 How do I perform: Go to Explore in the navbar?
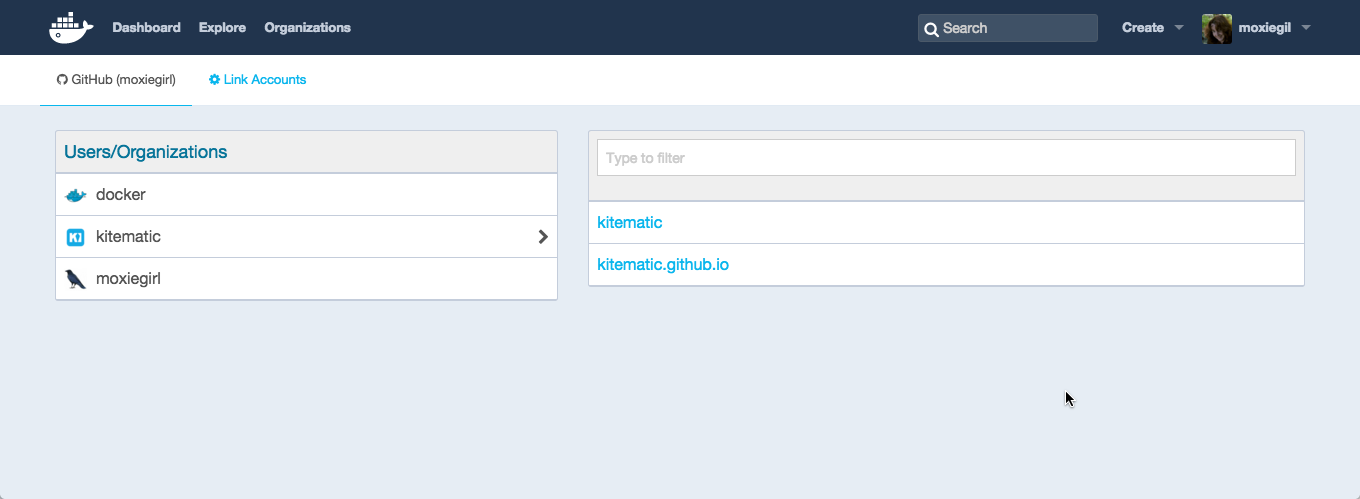(222, 28)
